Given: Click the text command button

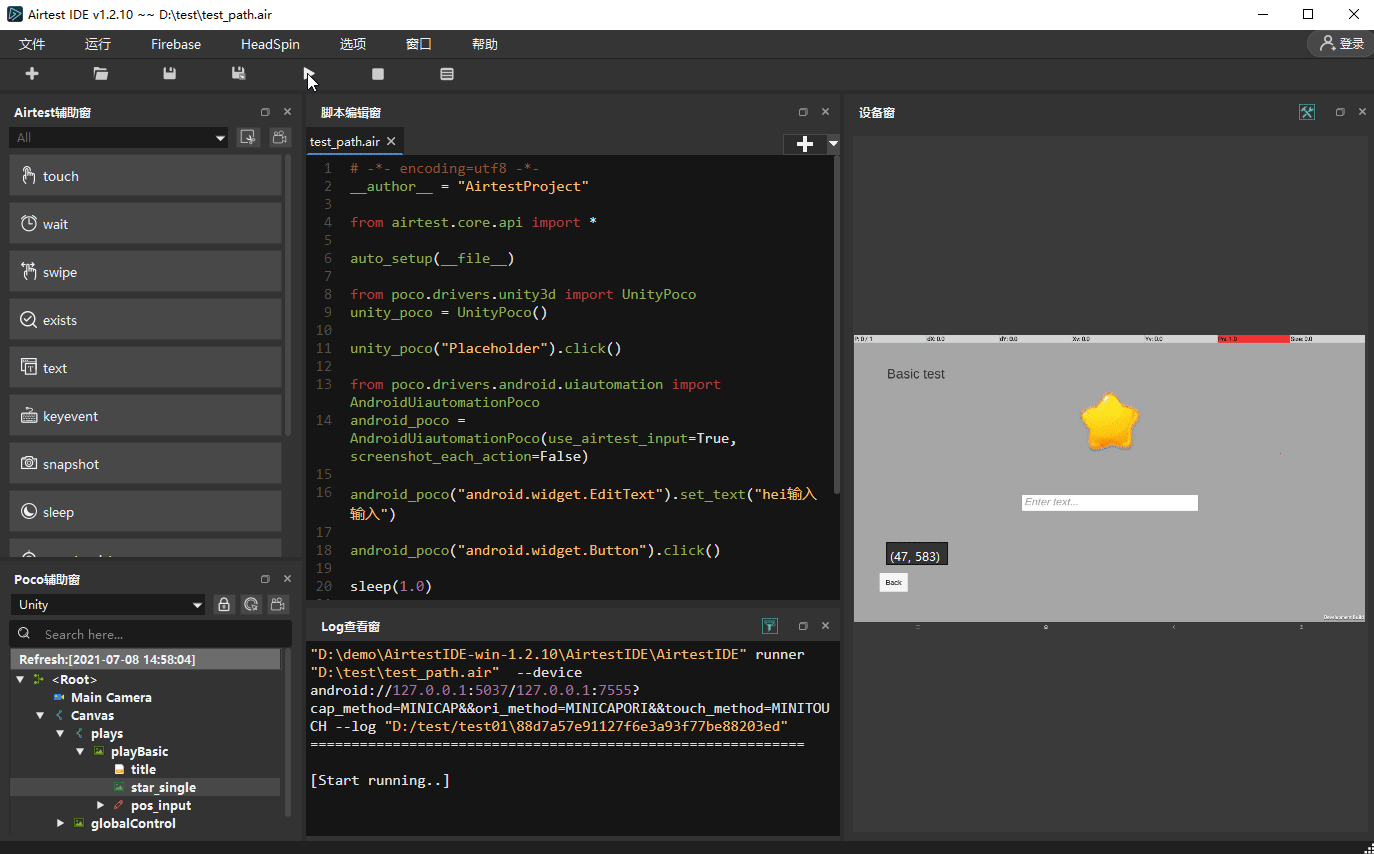Looking at the screenshot, I should [x=145, y=368].
